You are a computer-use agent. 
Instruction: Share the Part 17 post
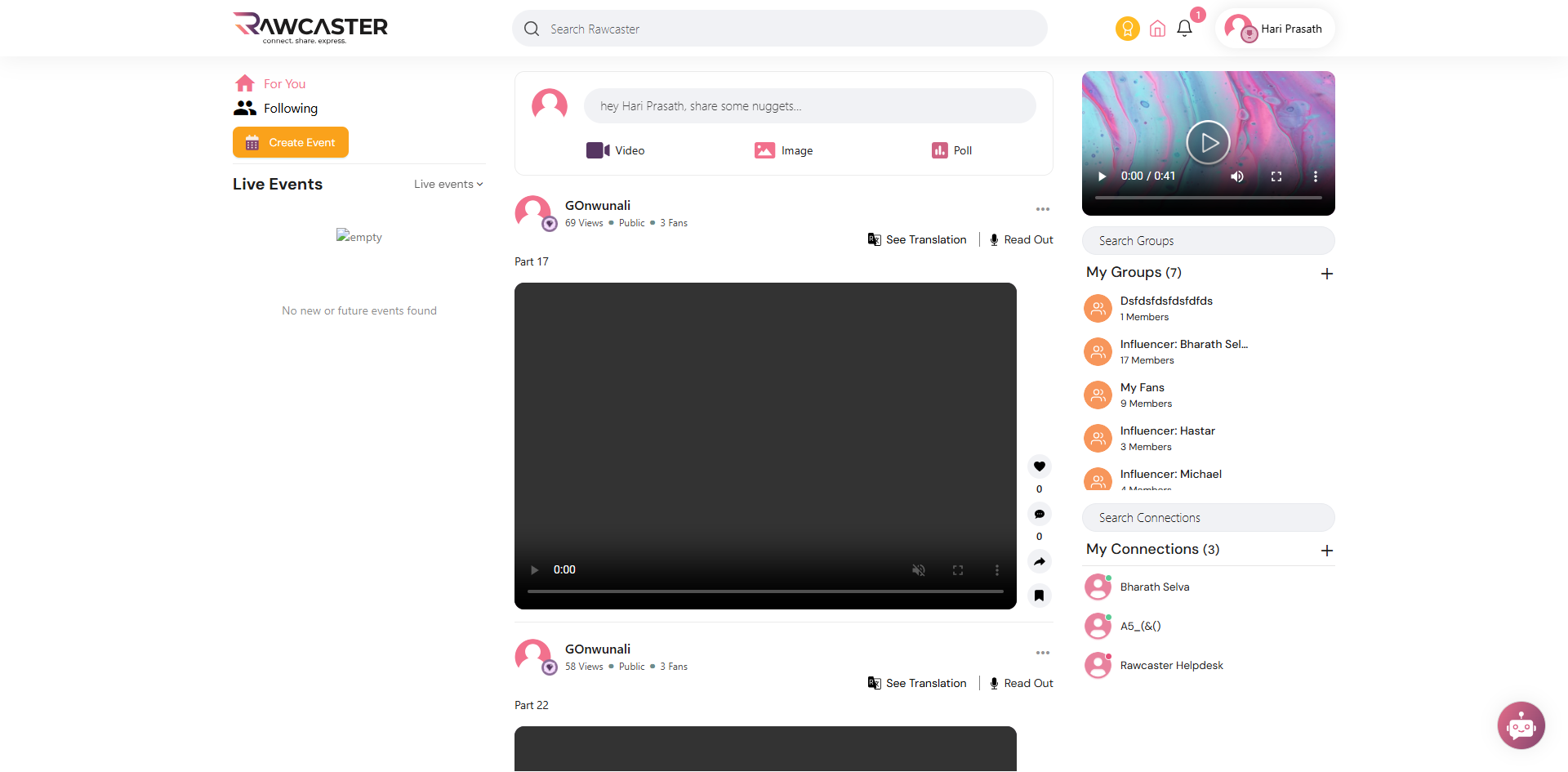(1039, 561)
